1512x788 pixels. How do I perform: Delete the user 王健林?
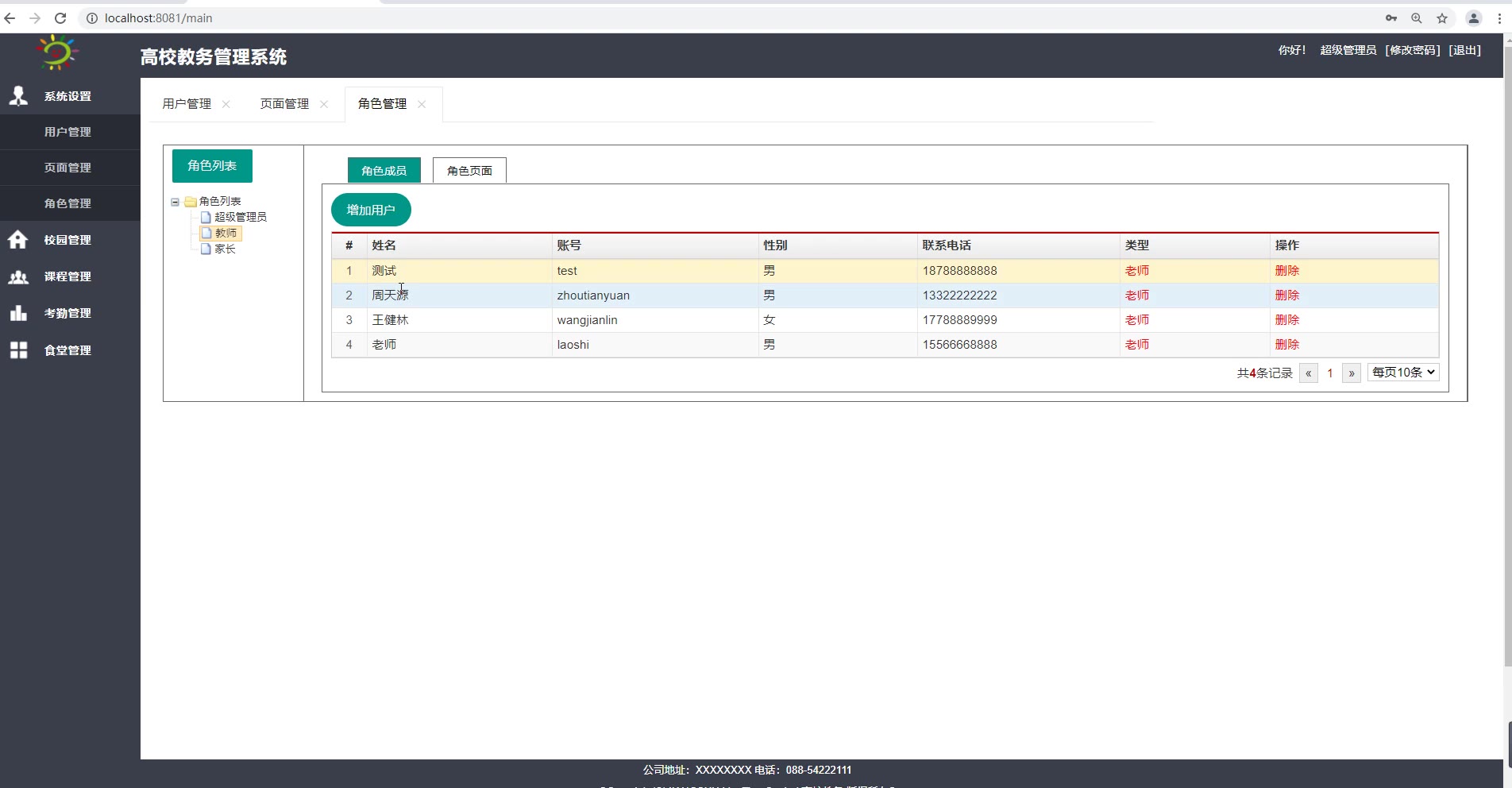[x=1286, y=320]
